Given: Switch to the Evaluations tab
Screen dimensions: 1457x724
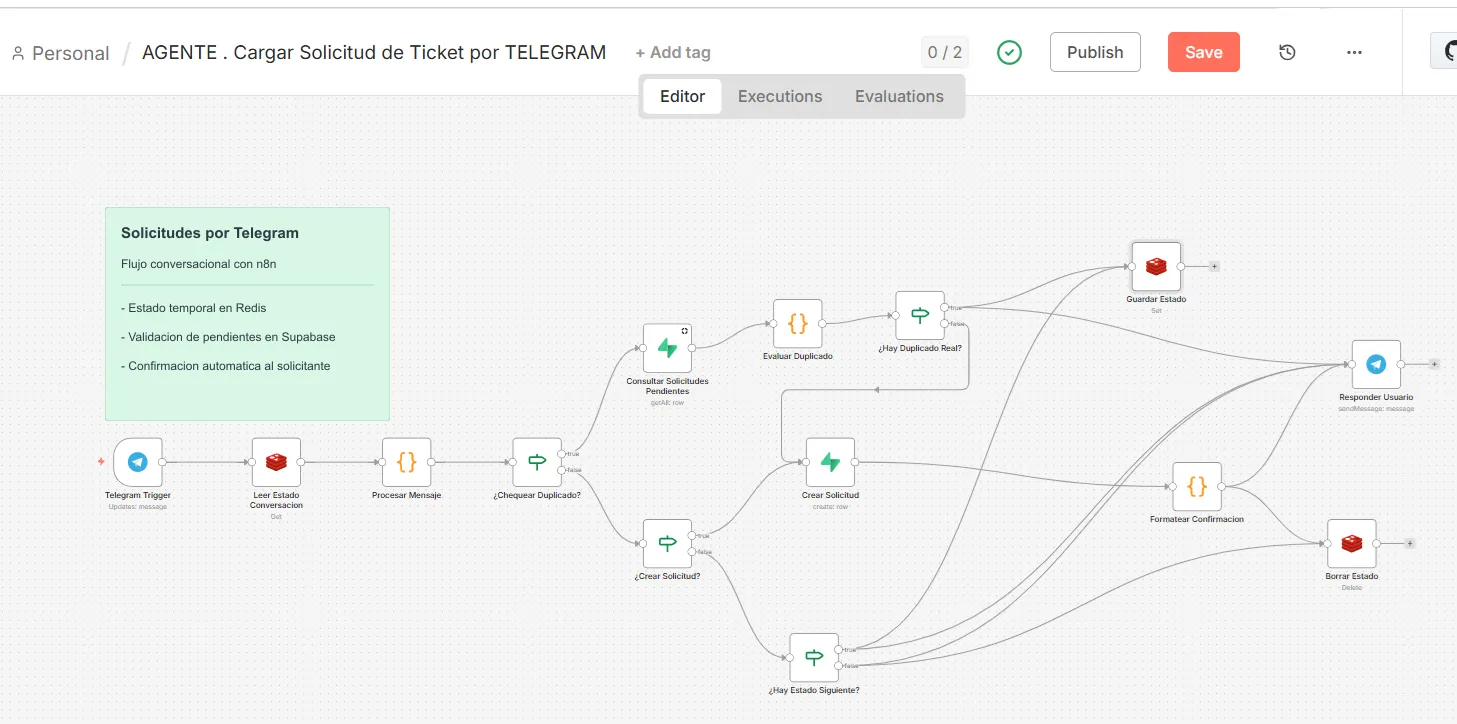Looking at the screenshot, I should [x=899, y=96].
